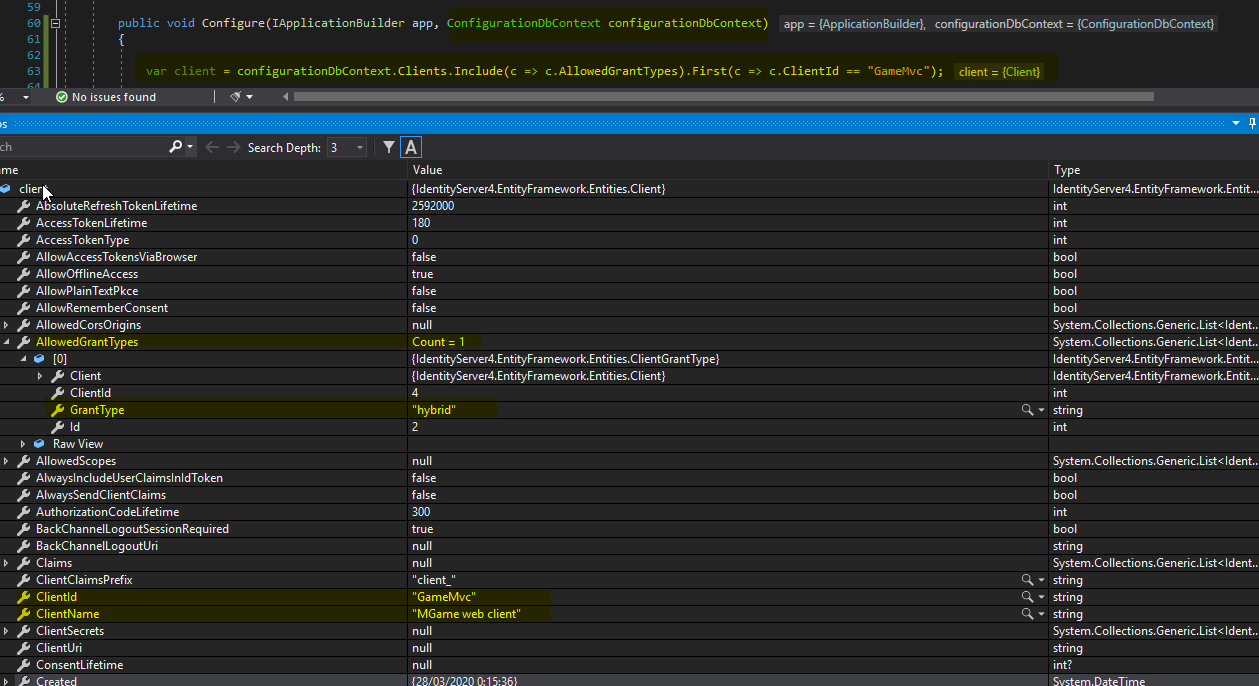Open the Code Cleanup dropdown arrow
1259x686 pixels.
[251, 97]
